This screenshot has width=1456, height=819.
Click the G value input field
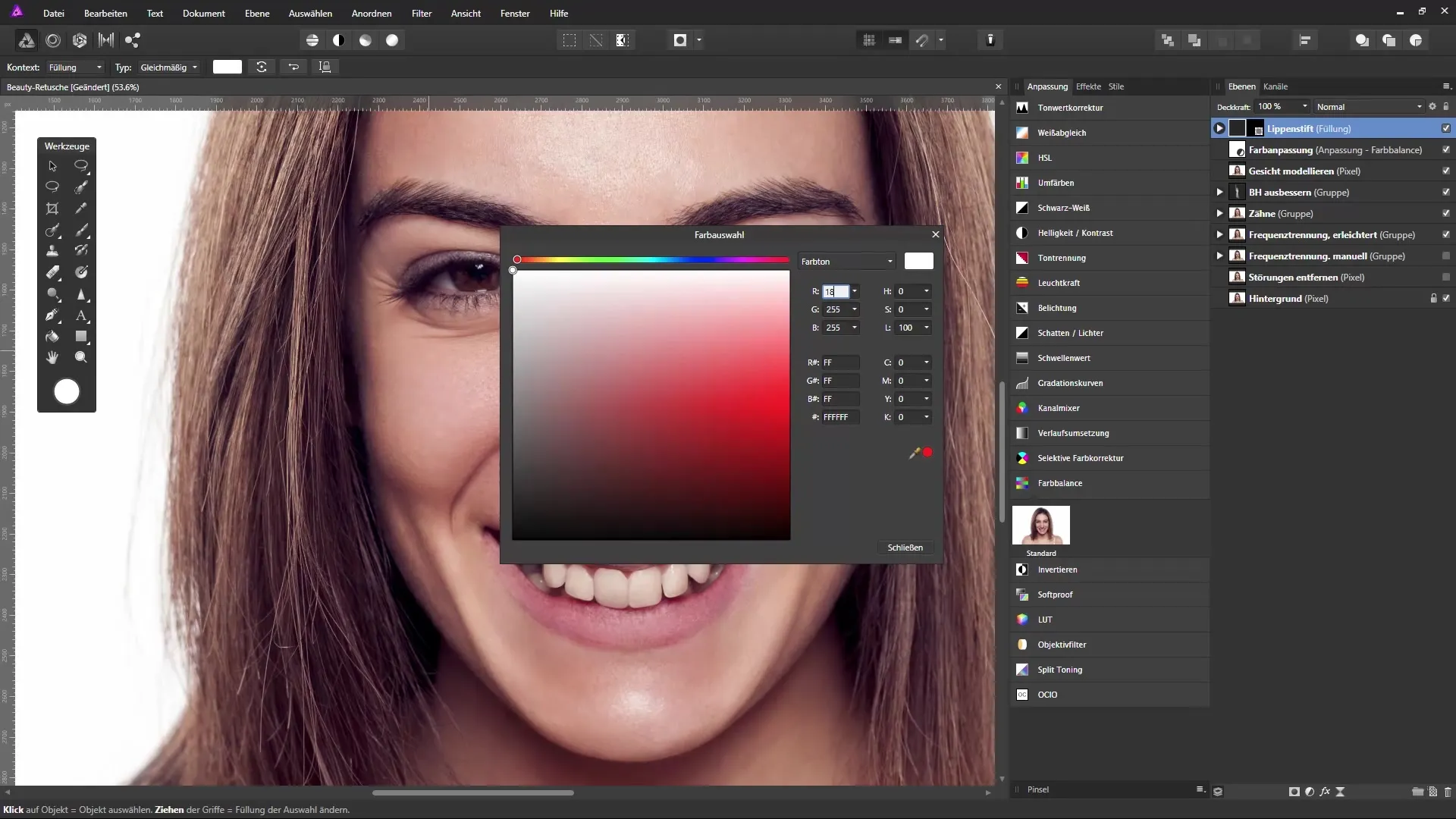(835, 309)
